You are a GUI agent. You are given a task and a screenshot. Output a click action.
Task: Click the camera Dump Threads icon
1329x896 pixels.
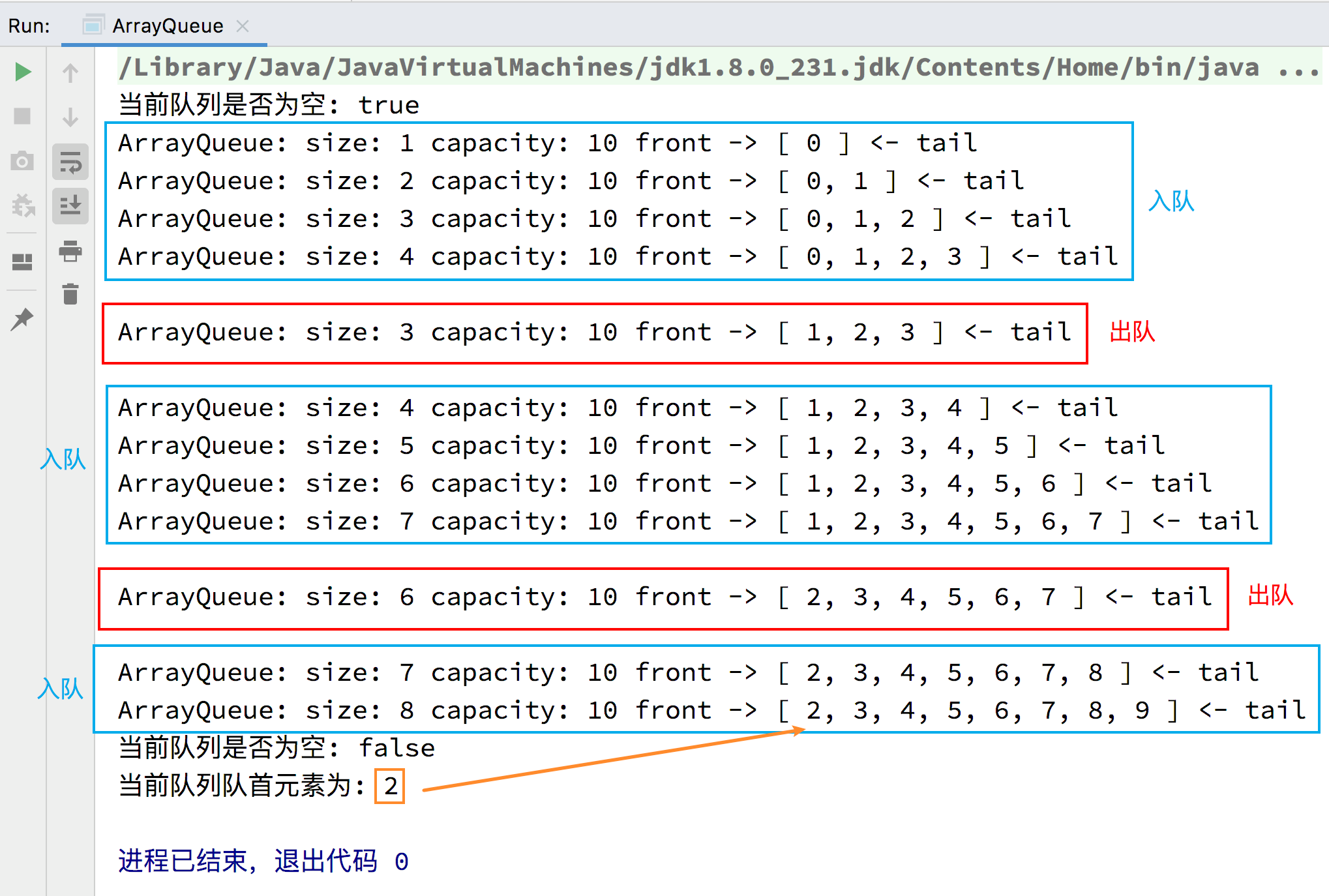pos(23,160)
